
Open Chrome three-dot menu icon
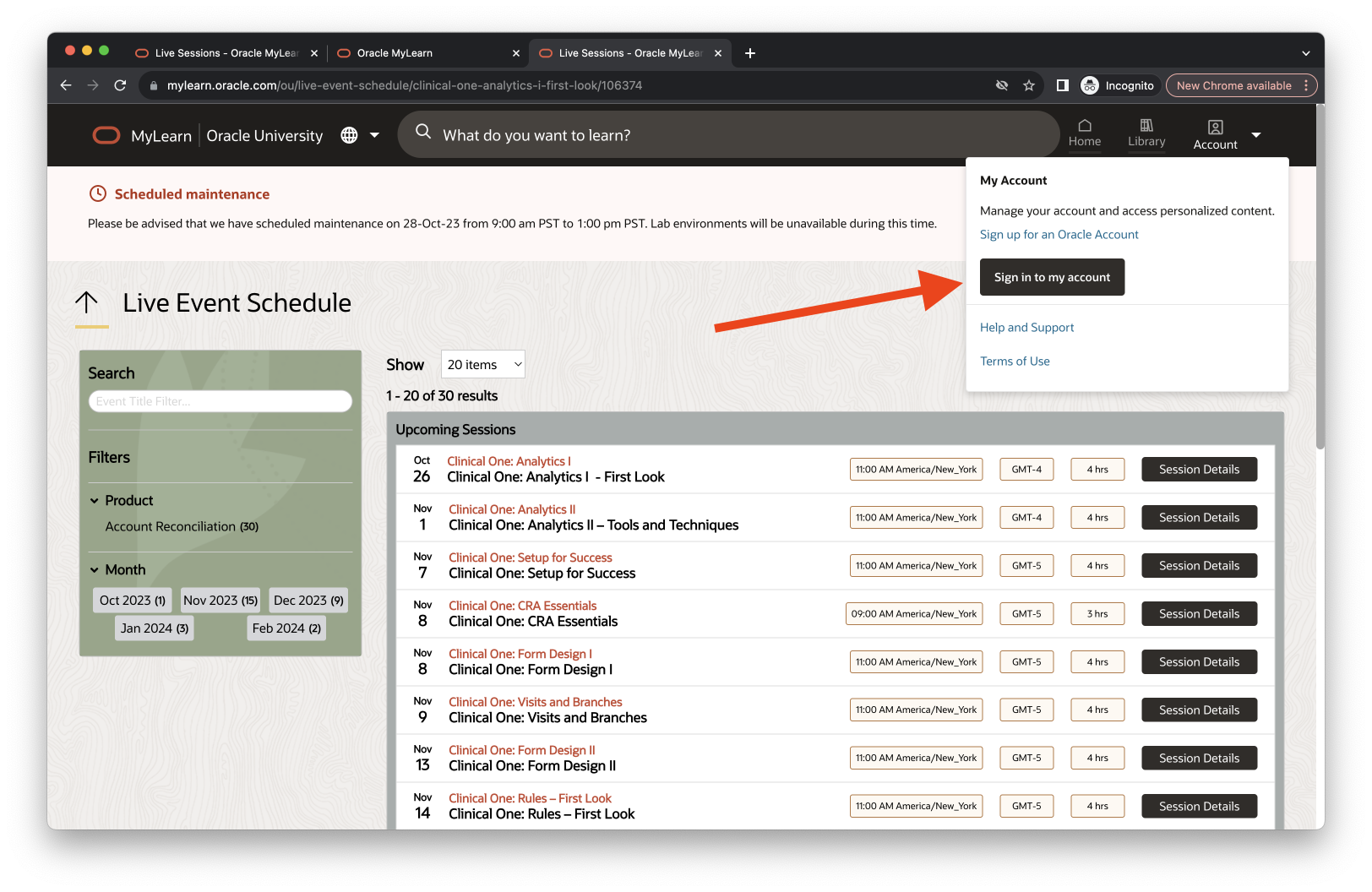coord(1306,85)
